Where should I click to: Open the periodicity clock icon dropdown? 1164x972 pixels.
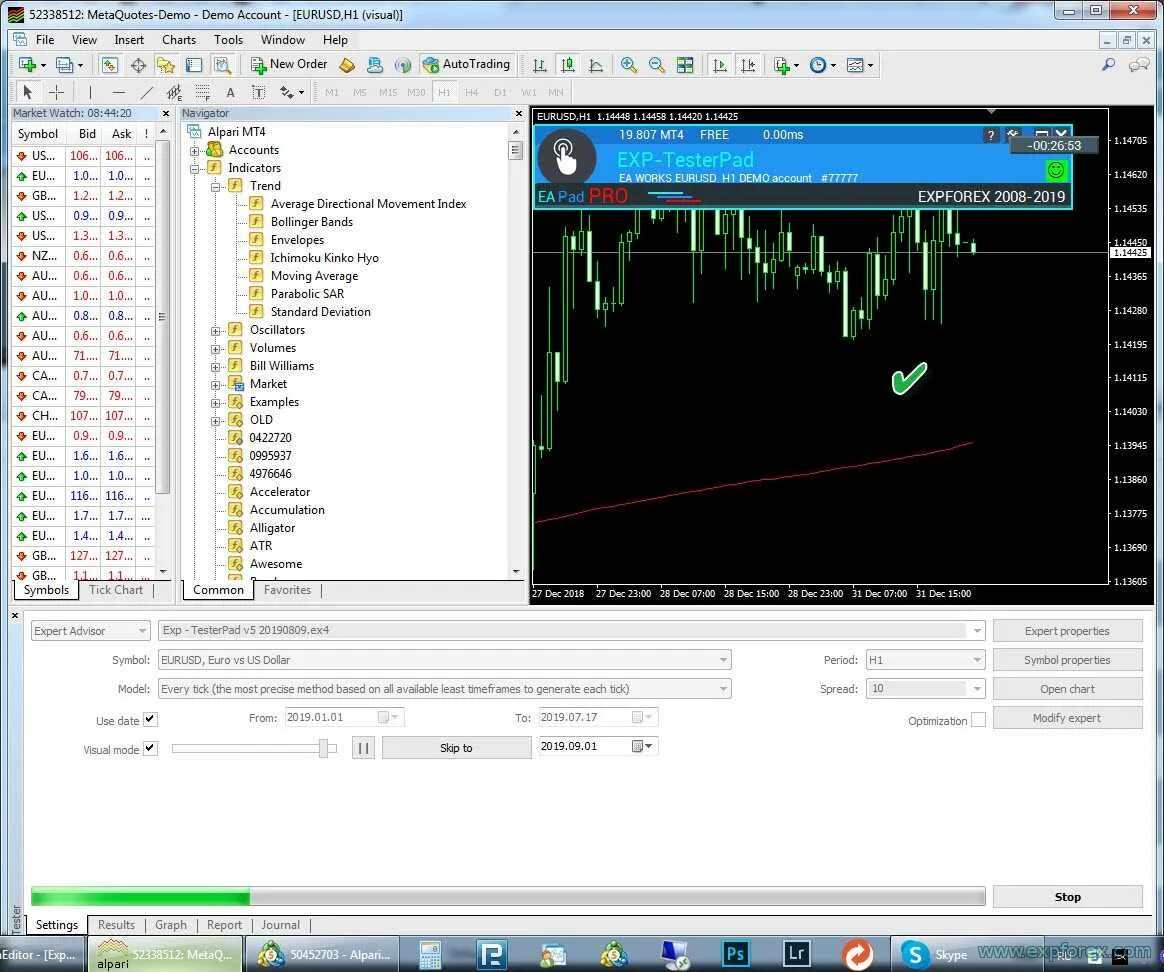[823, 65]
